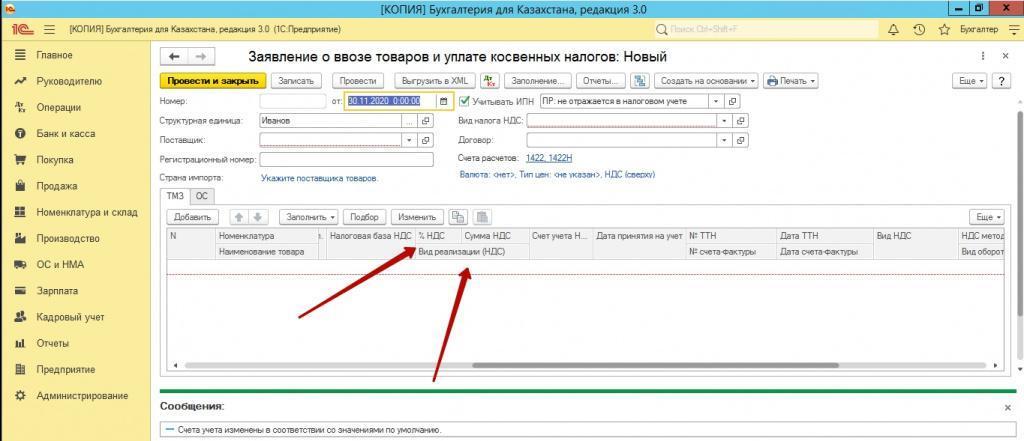Open the 1422, 1422Н accounts link
Image resolution: width=1024 pixels, height=441 pixels.
[549, 158]
